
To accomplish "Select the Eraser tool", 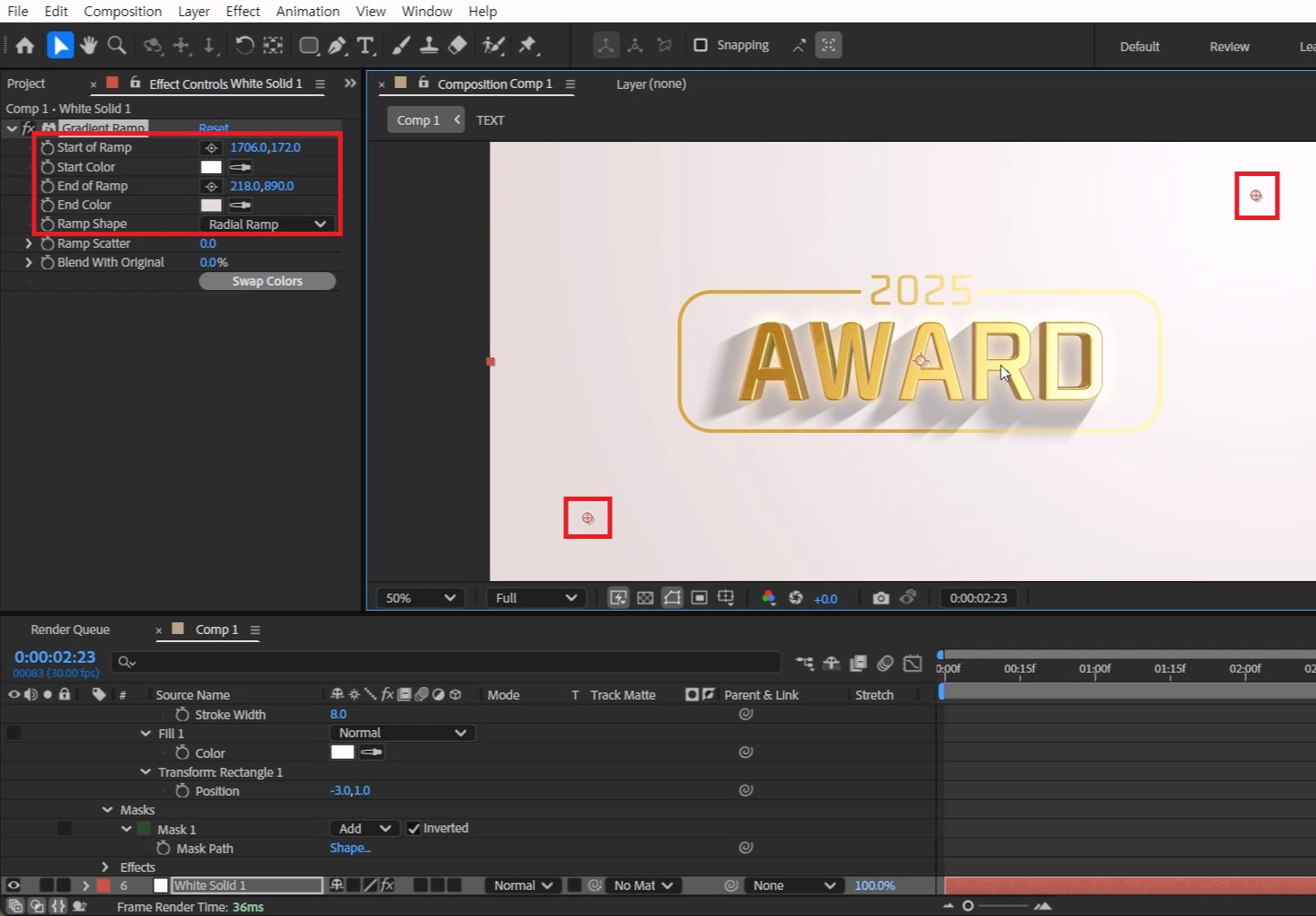I will 457,45.
